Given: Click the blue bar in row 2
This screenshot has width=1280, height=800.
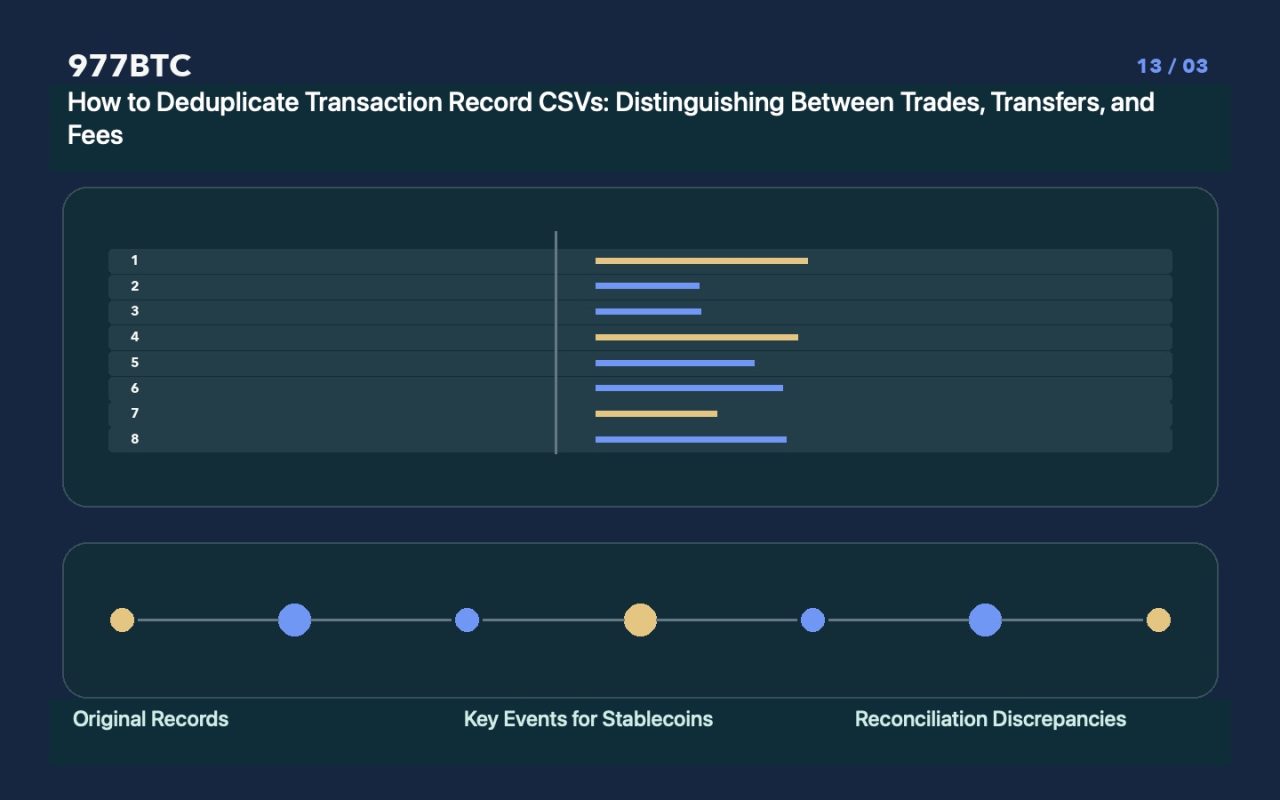Looking at the screenshot, I should point(647,286).
